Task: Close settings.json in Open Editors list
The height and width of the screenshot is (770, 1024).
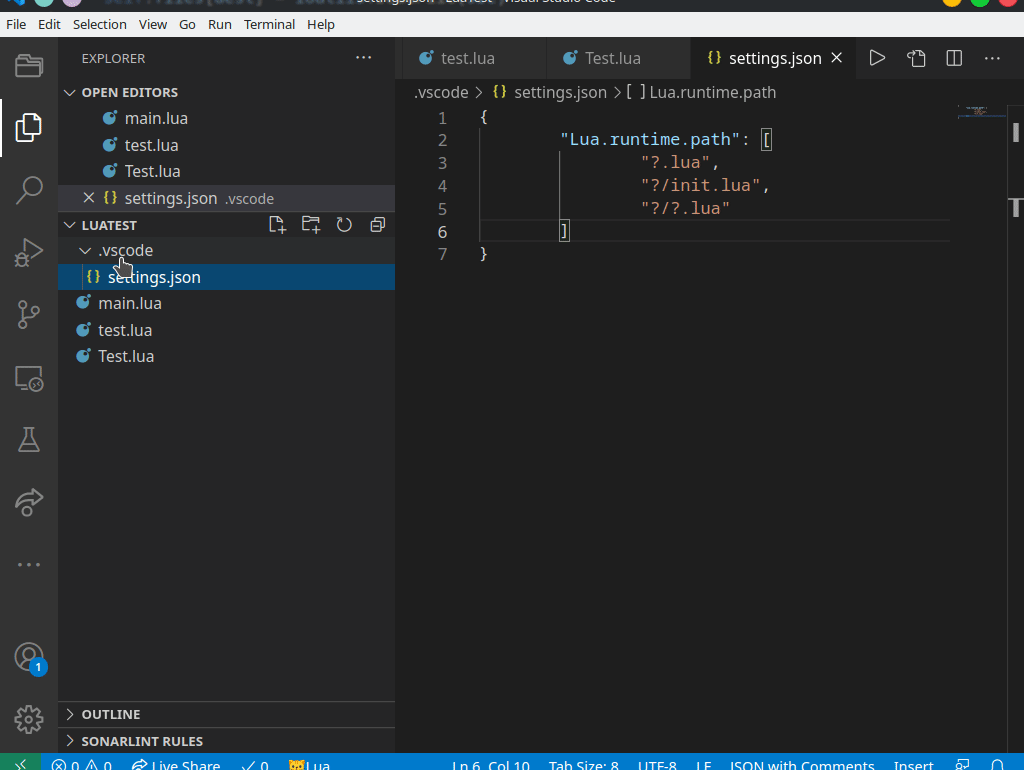Action: click(x=89, y=198)
